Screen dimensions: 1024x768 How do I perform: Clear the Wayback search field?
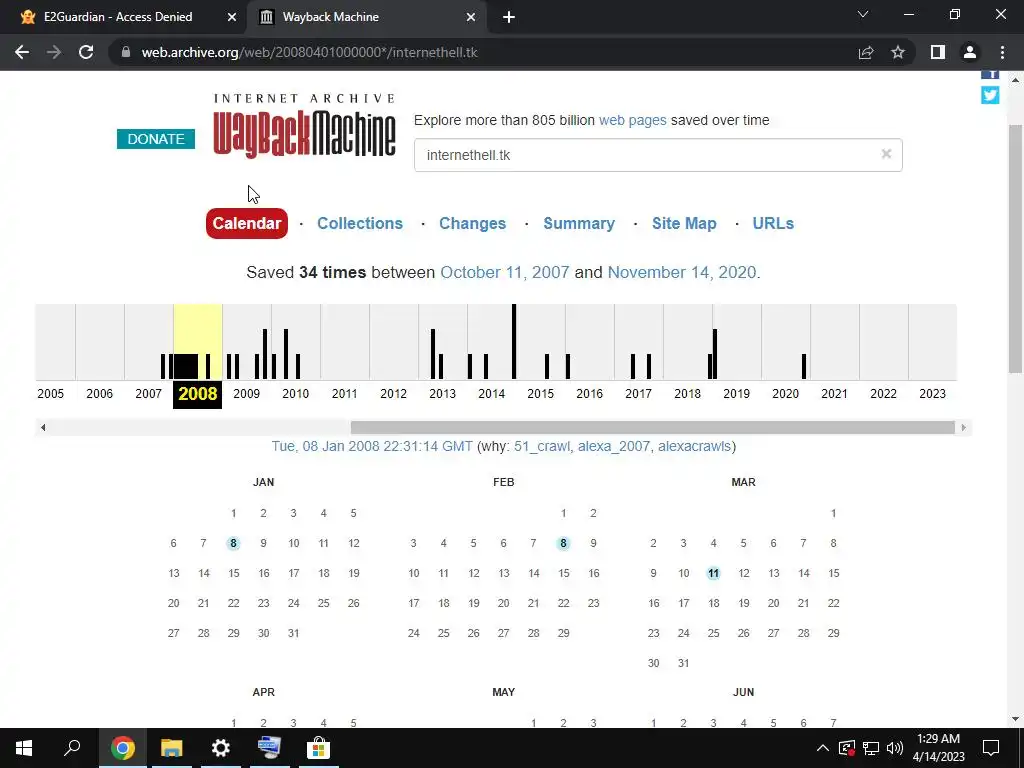[x=886, y=154]
